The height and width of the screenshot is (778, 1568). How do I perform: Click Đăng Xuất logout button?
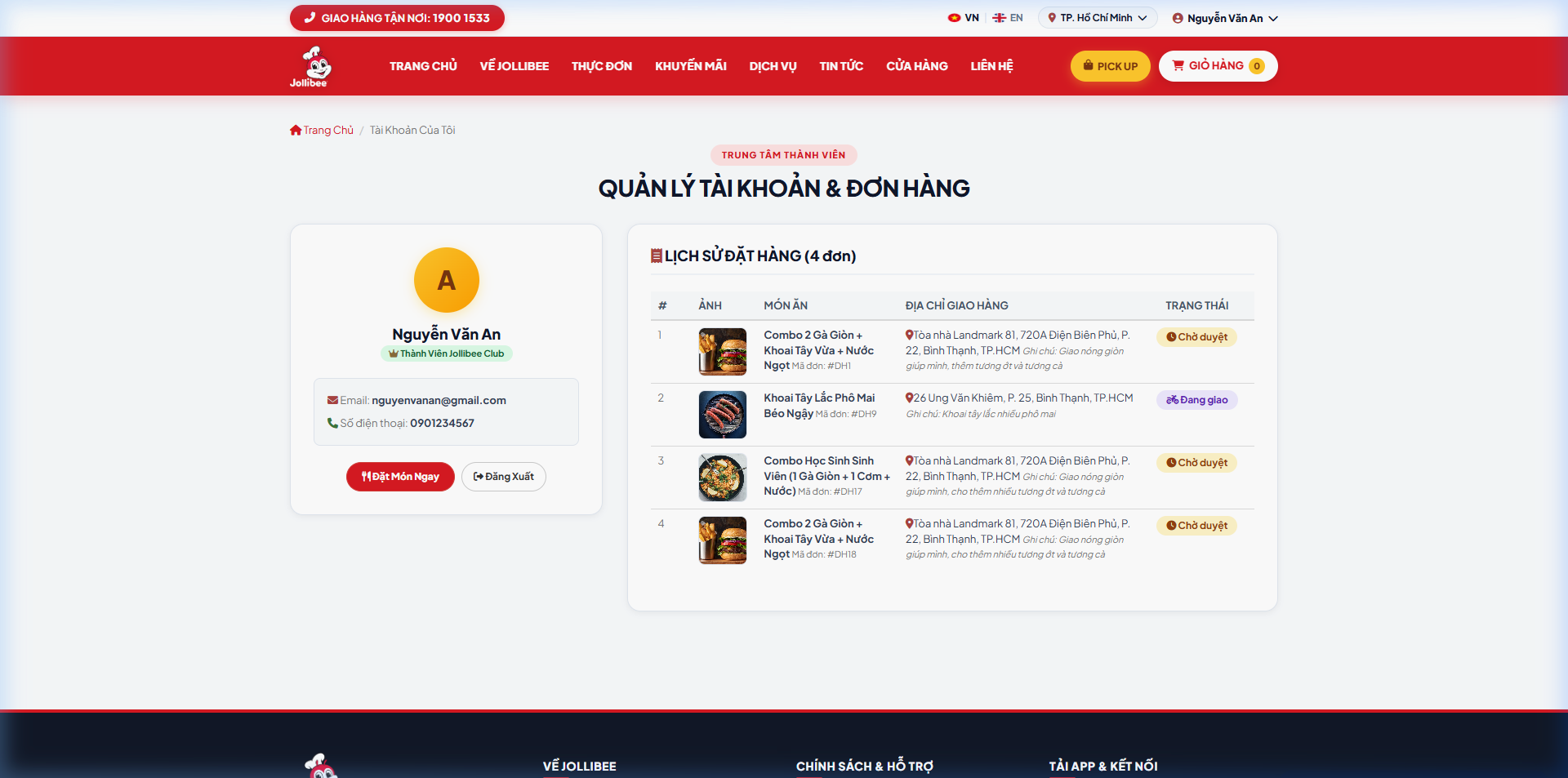[x=504, y=477]
